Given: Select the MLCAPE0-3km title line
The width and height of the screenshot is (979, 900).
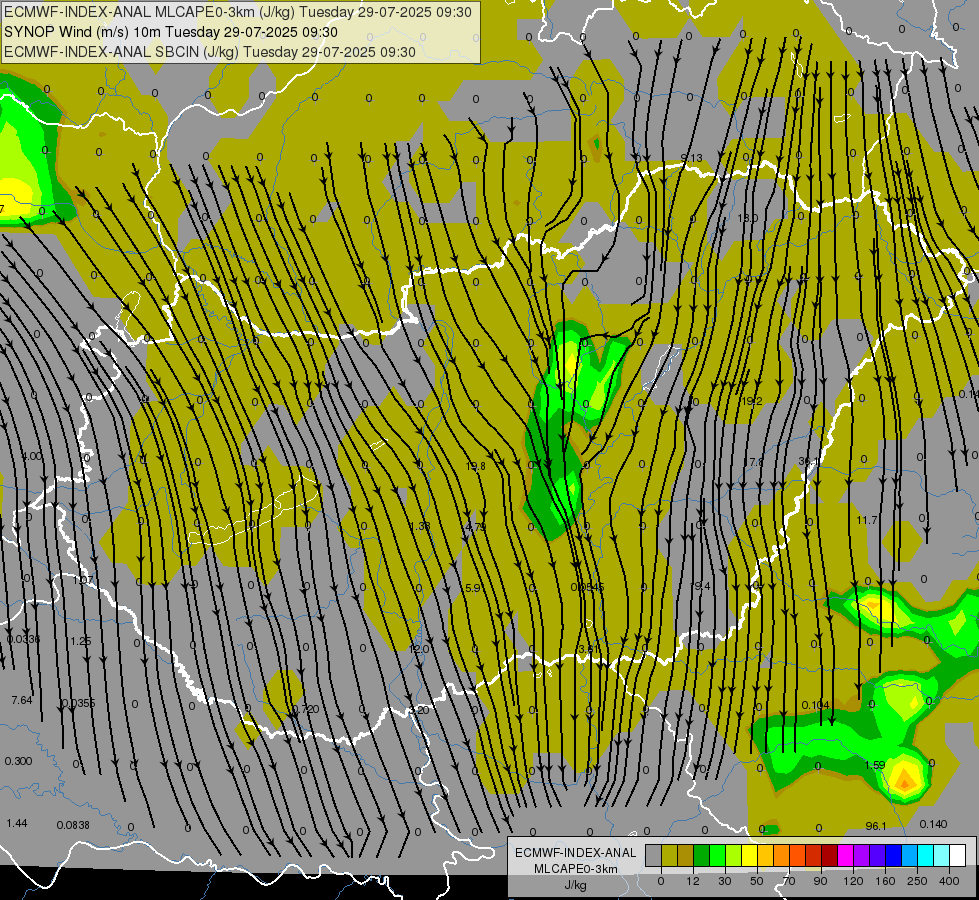Looking at the screenshot, I should (x=238, y=12).
